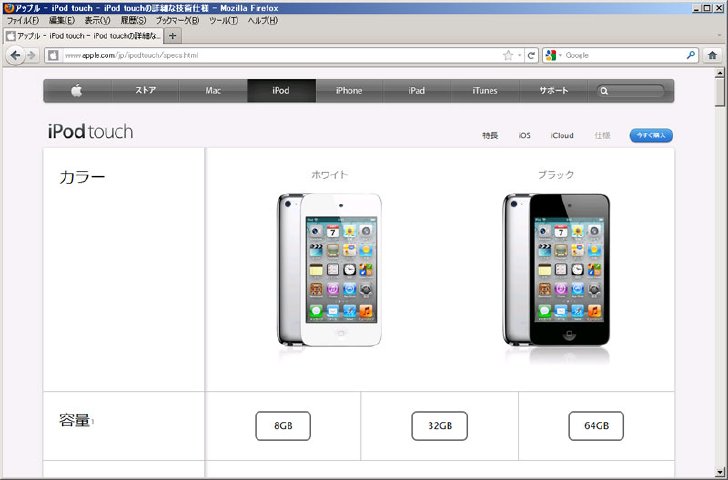The height and width of the screenshot is (480, 728).
Task: Open the URL history dropdown arrow
Action: (520, 56)
